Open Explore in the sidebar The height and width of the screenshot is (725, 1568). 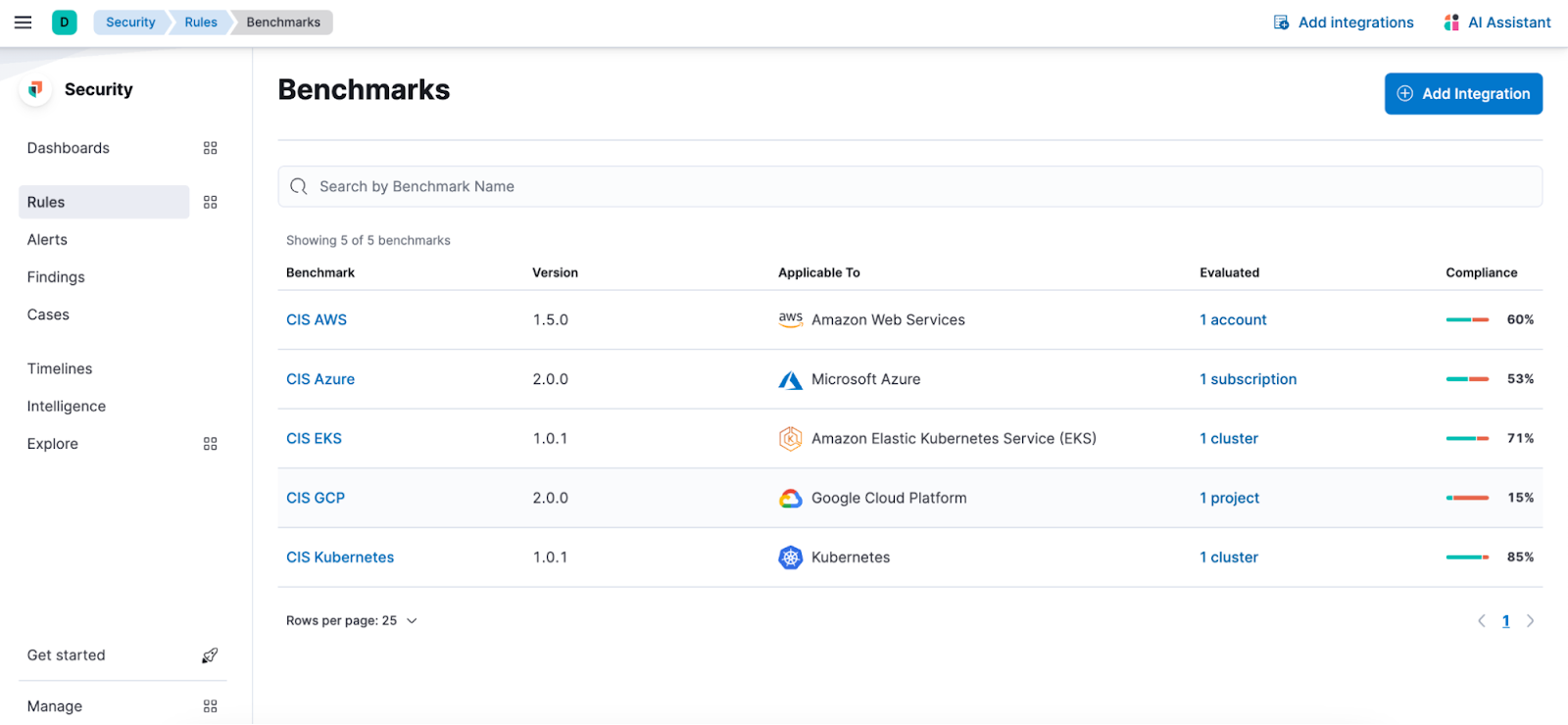53,444
